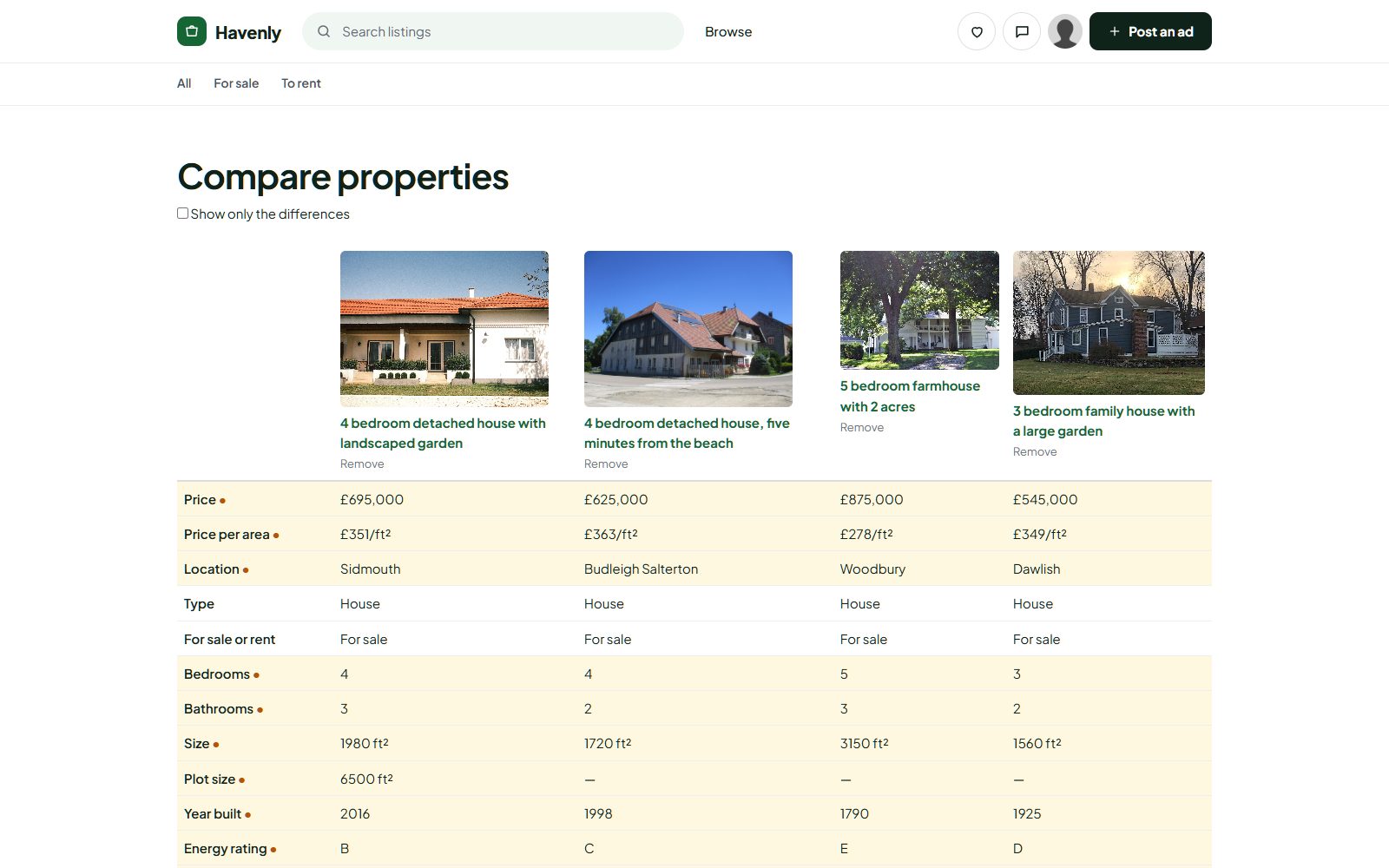Click the Woodbury location cell
Image resolution: width=1389 pixels, height=868 pixels.
tap(872, 569)
